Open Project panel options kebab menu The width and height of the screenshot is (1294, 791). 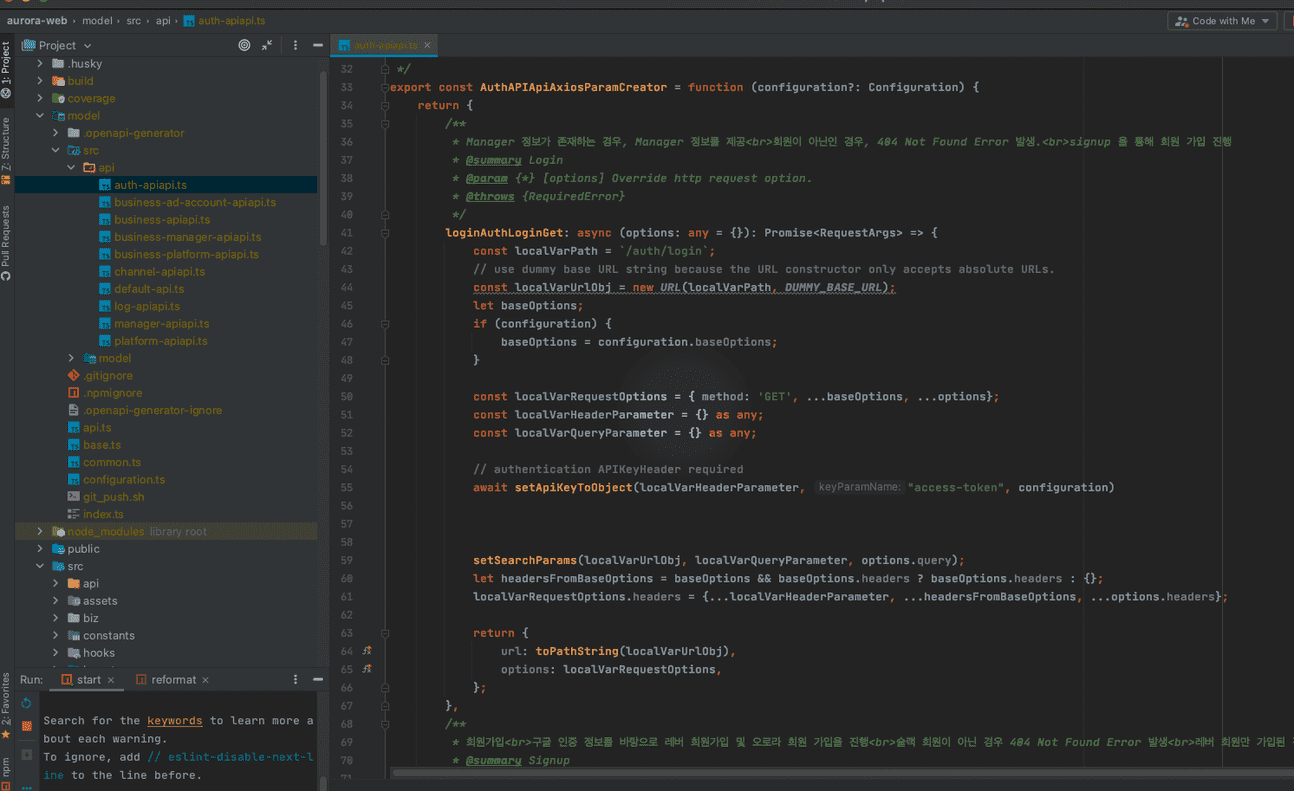pyautogui.click(x=295, y=45)
